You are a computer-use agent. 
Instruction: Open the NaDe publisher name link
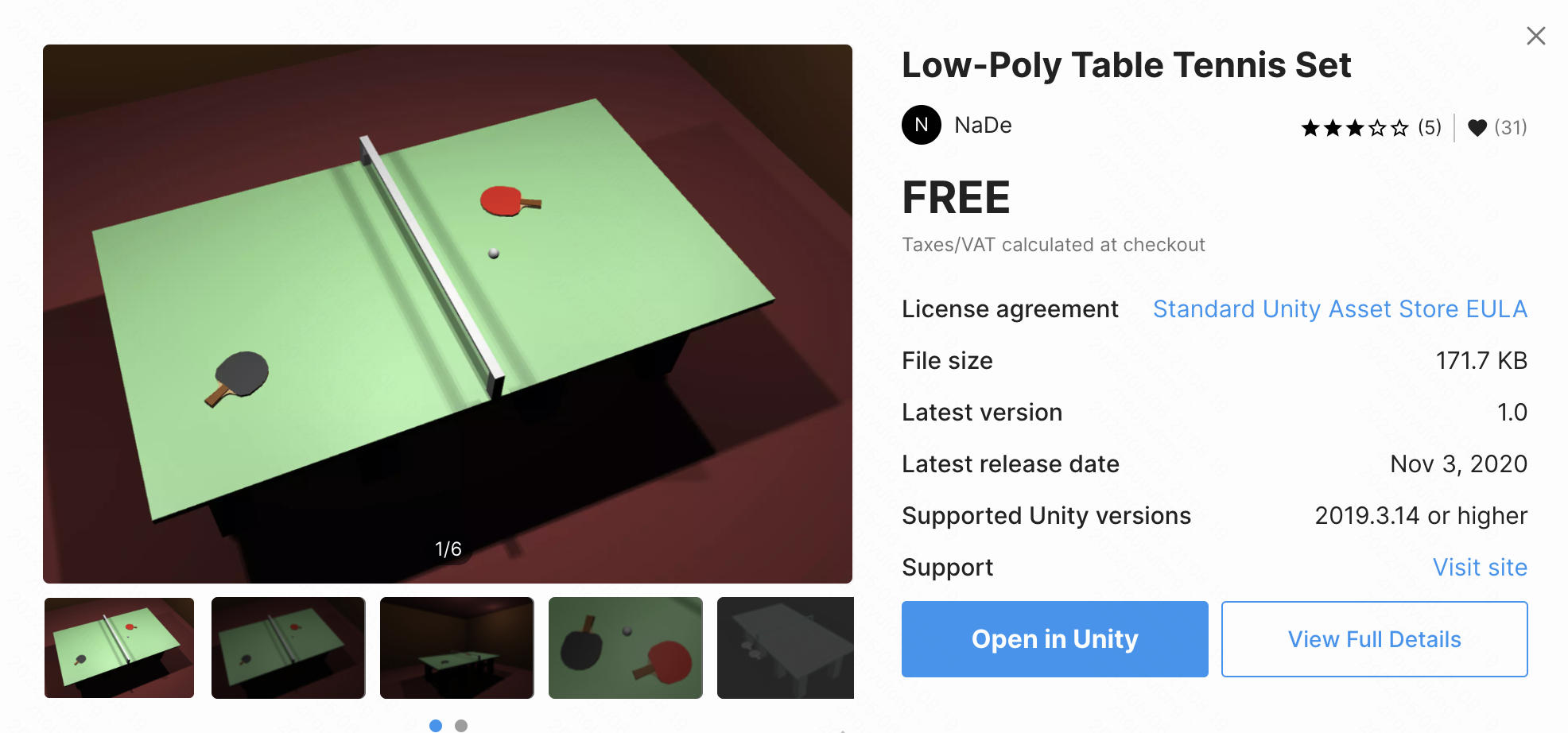point(983,126)
